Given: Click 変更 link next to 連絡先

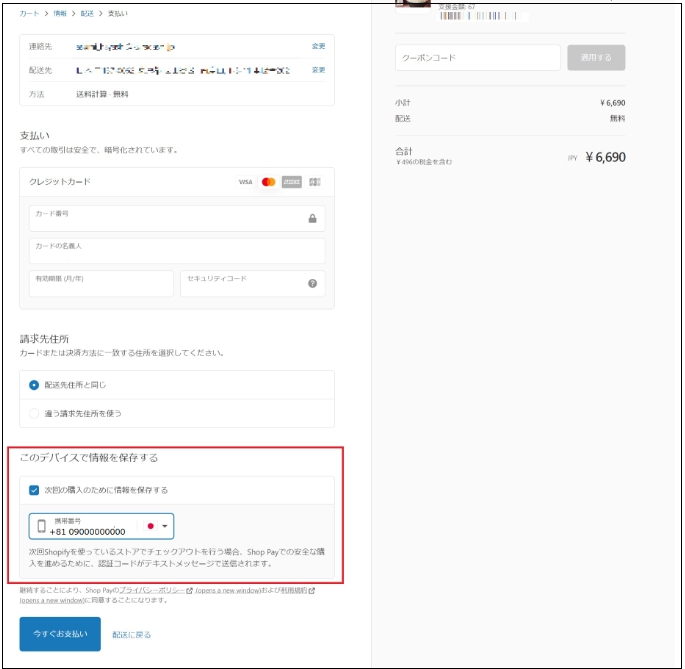Looking at the screenshot, I should pos(318,46).
